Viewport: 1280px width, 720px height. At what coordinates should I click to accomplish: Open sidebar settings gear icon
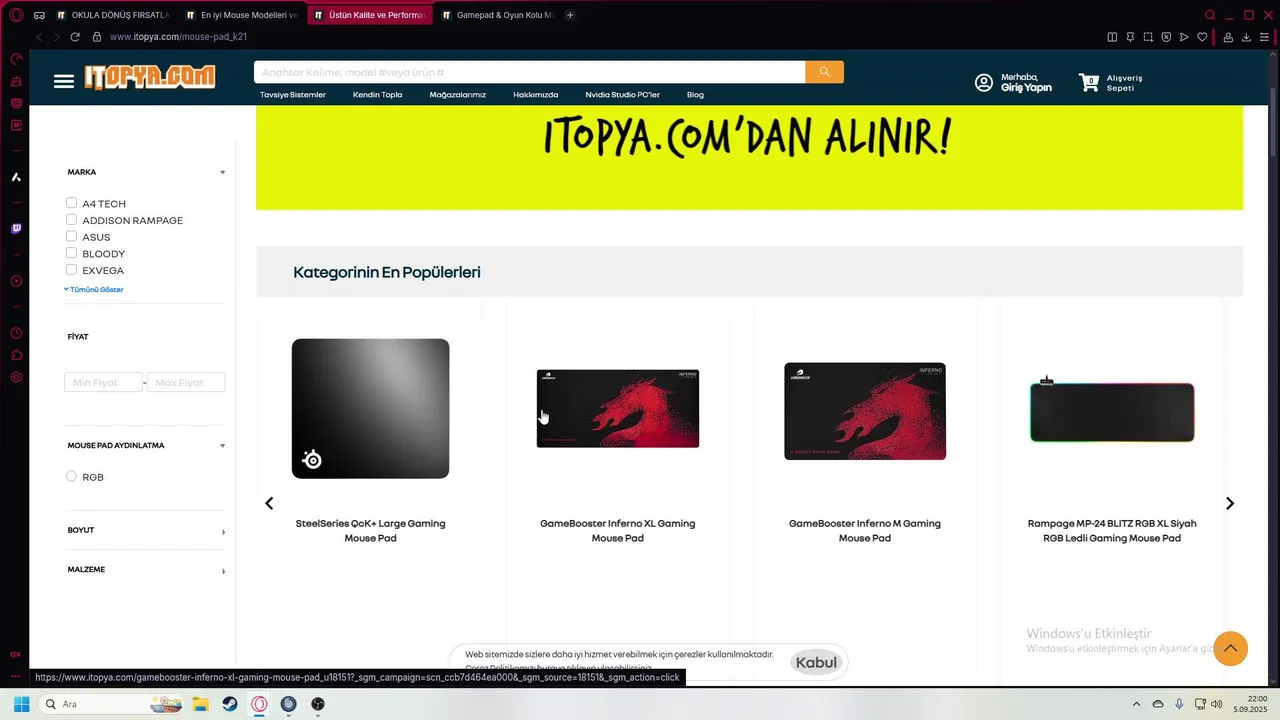point(16,377)
